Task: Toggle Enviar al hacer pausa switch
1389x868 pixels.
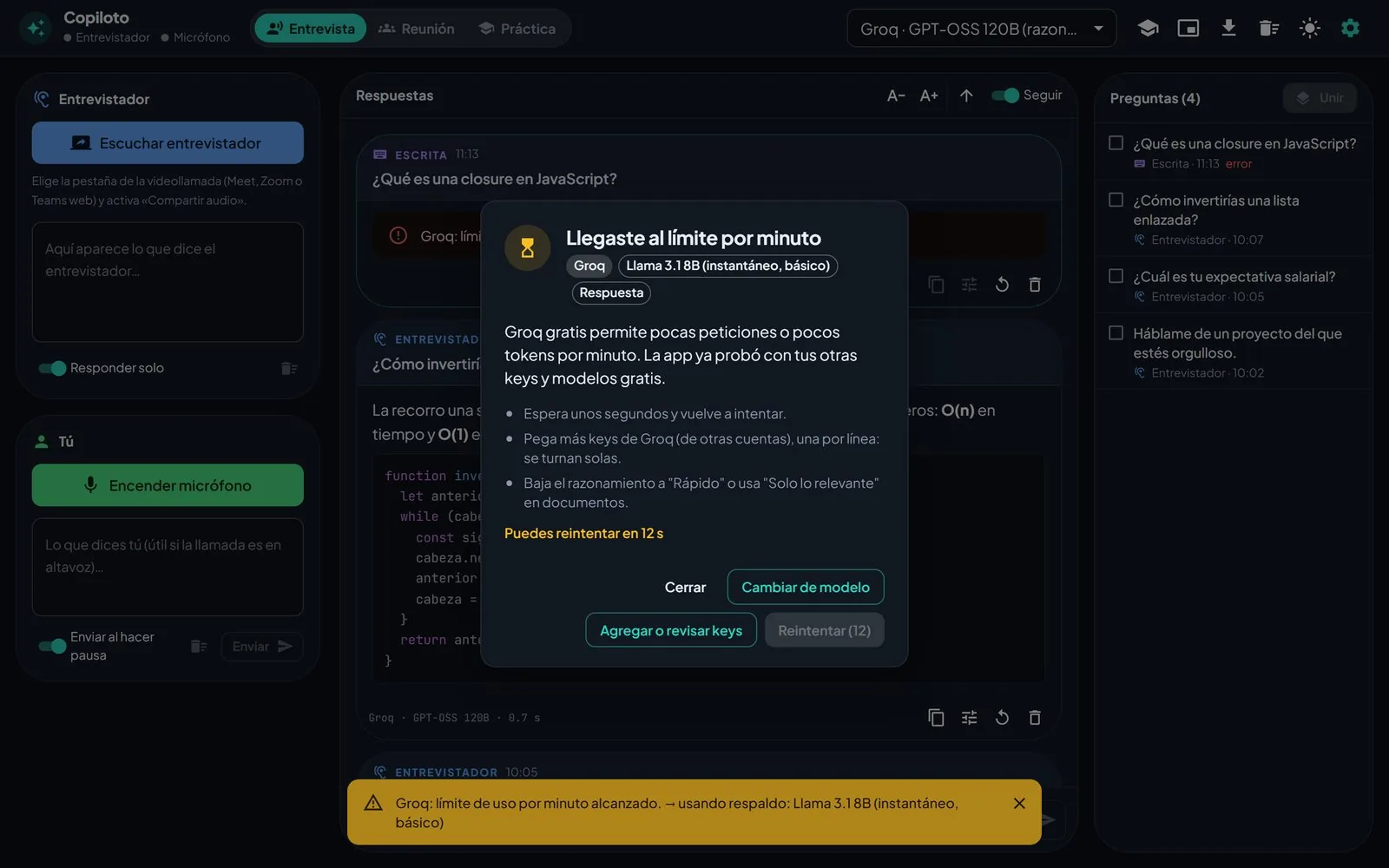Action: [52, 646]
